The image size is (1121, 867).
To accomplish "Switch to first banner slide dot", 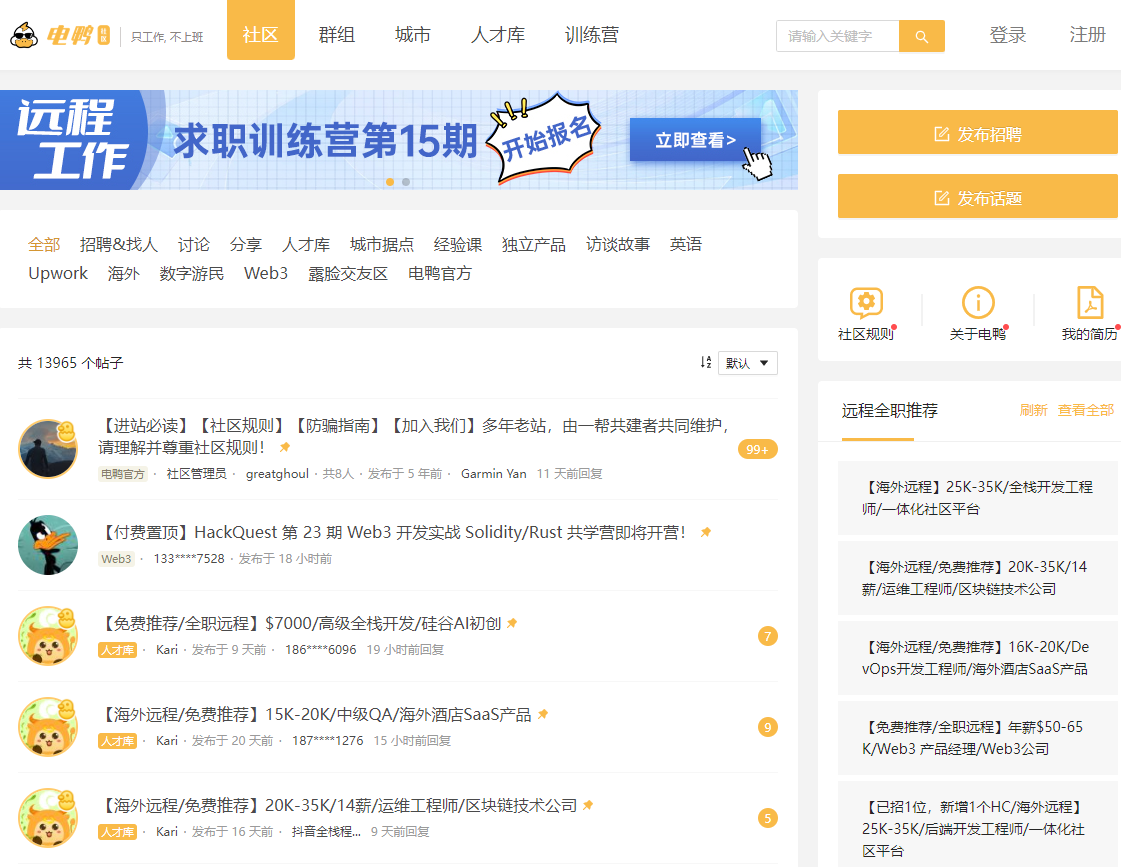I will (x=390, y=182).
